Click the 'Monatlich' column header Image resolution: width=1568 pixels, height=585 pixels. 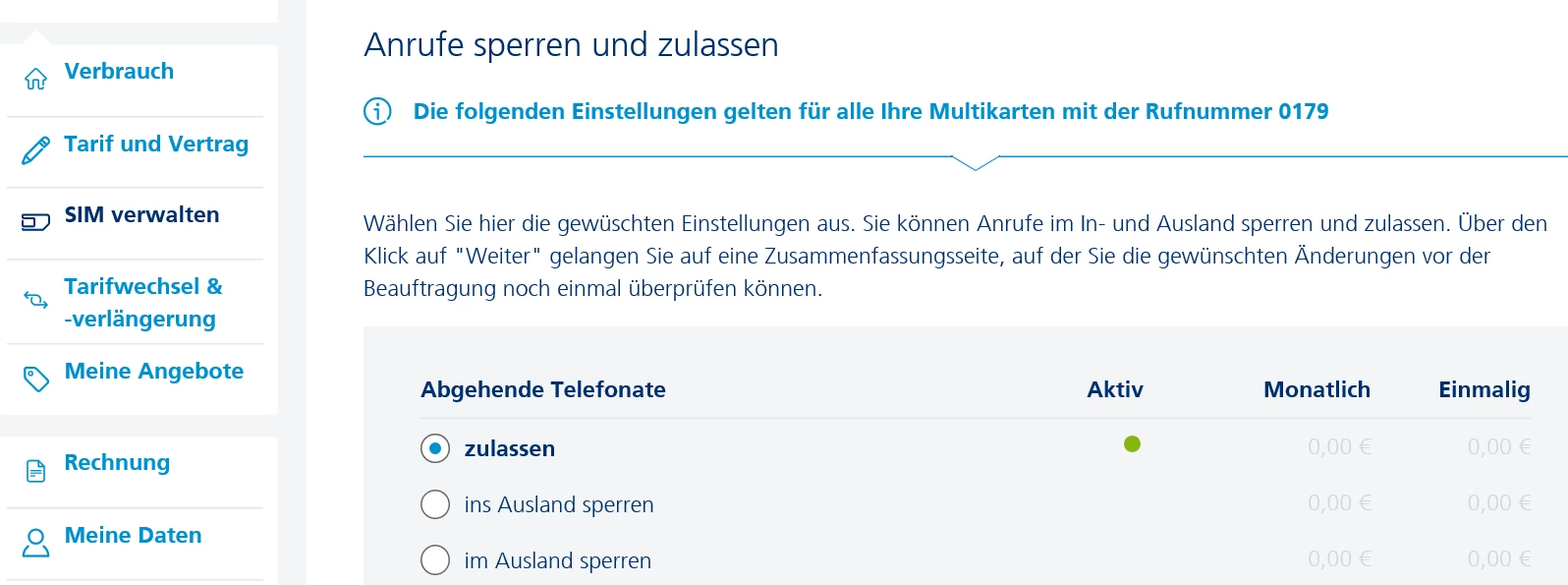1316,389
